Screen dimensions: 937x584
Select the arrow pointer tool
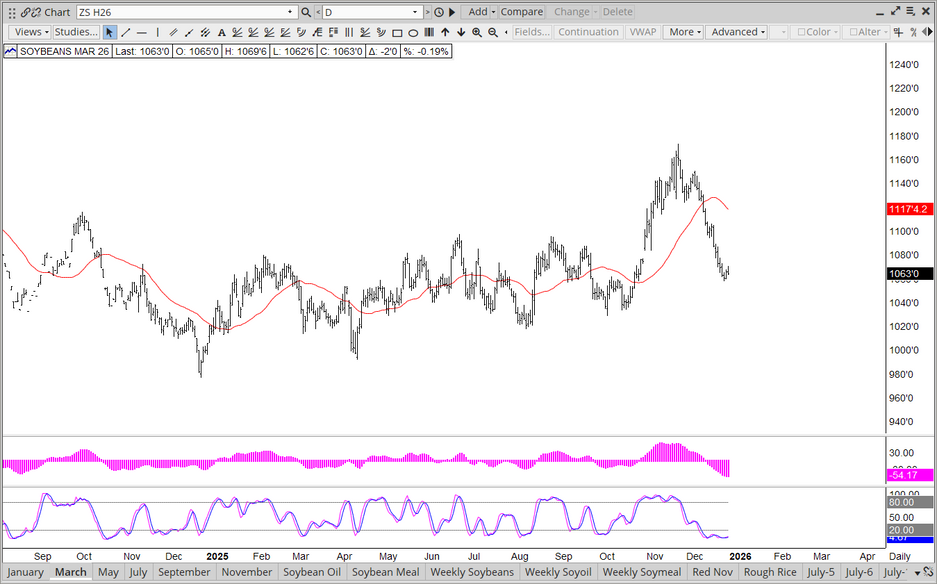pyautogui.click(x=109, y=32)
